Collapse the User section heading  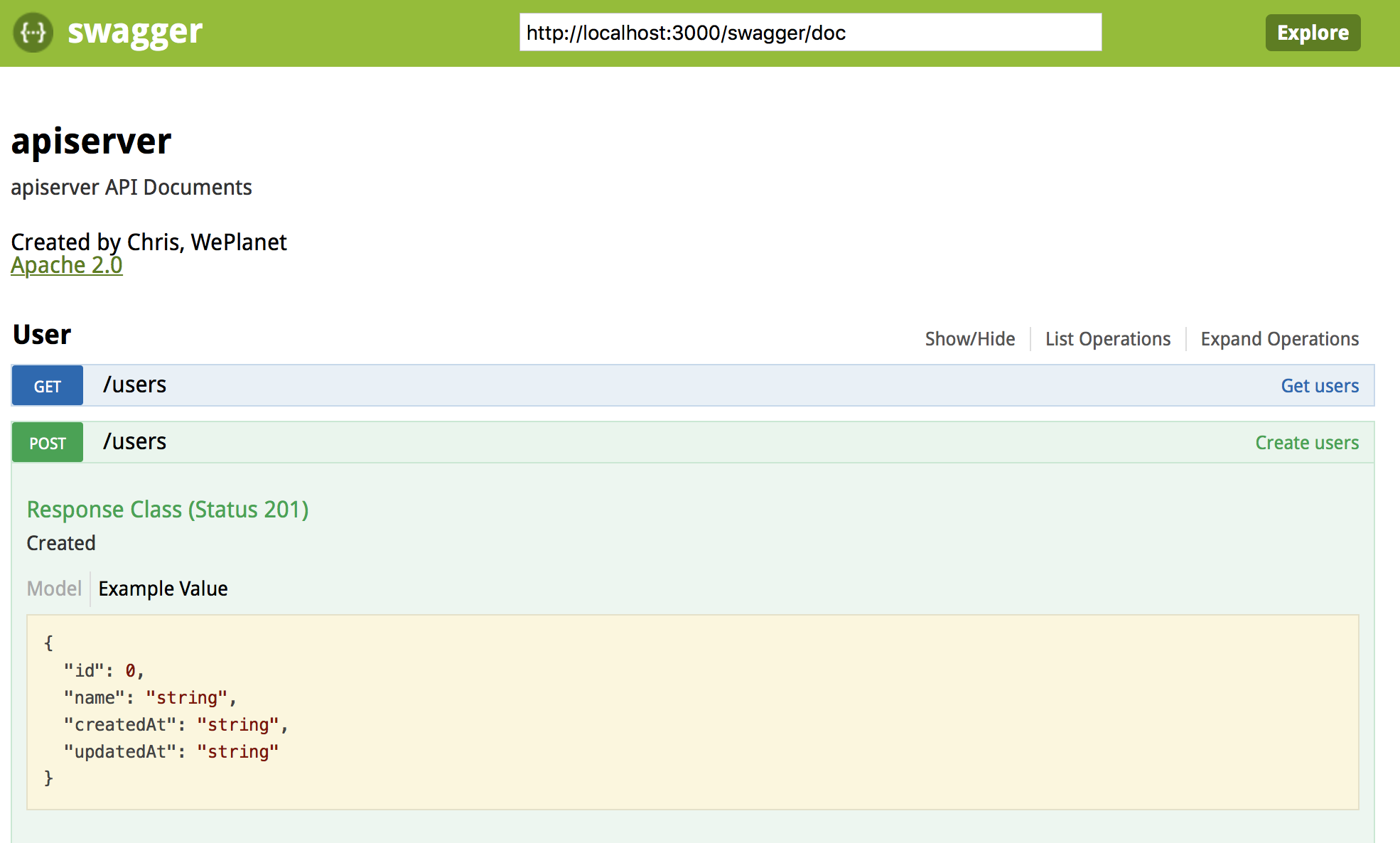(42, 335)
